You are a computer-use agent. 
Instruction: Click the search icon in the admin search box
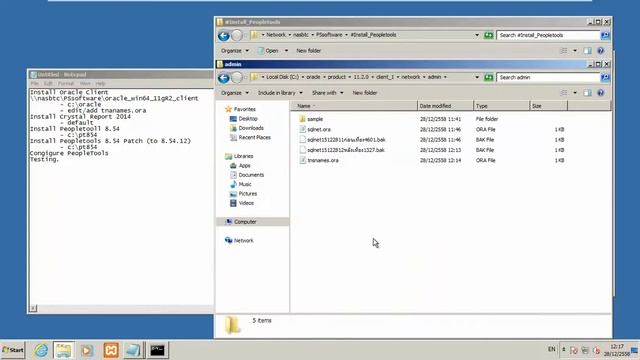coord(605,77)
